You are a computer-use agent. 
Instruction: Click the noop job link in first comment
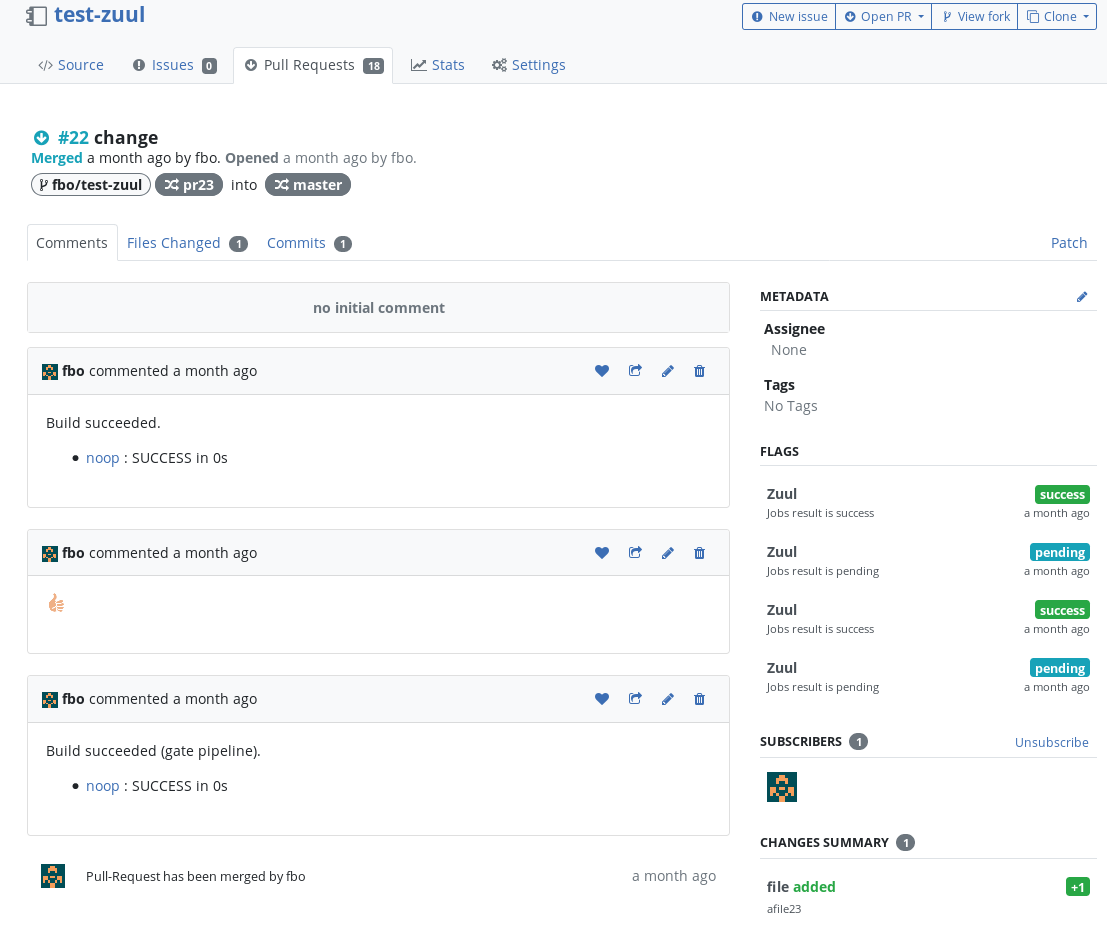(103, 458)
